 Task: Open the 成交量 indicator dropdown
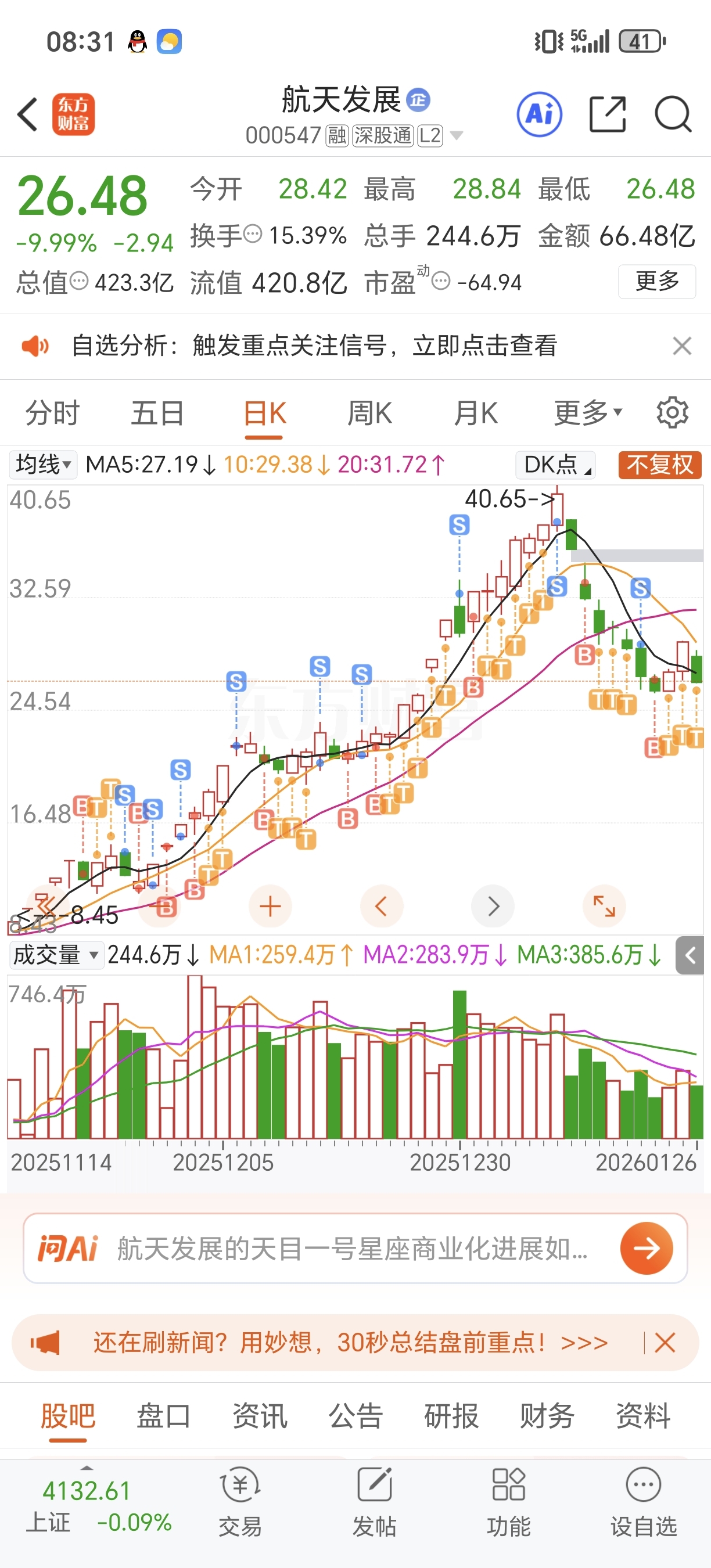coord(56,955)
